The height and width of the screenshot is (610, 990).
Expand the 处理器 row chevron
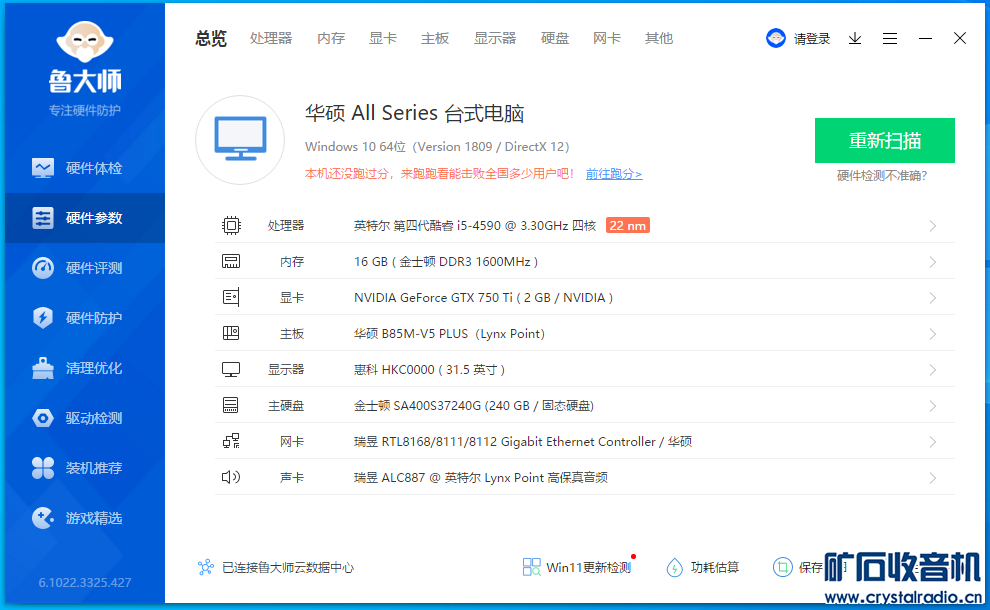(x=933, y=226)
